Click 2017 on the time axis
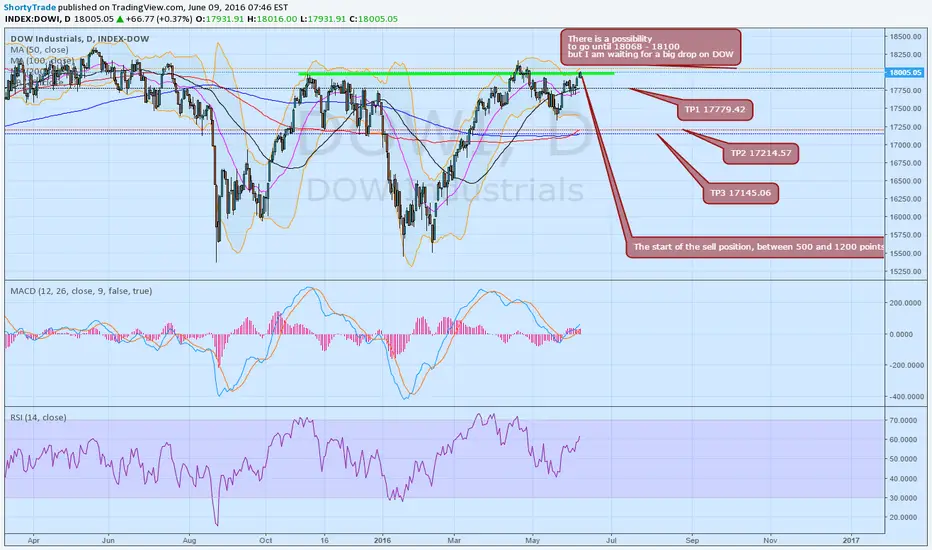Viewport: 932px width, 550px height. coord(851,540)
